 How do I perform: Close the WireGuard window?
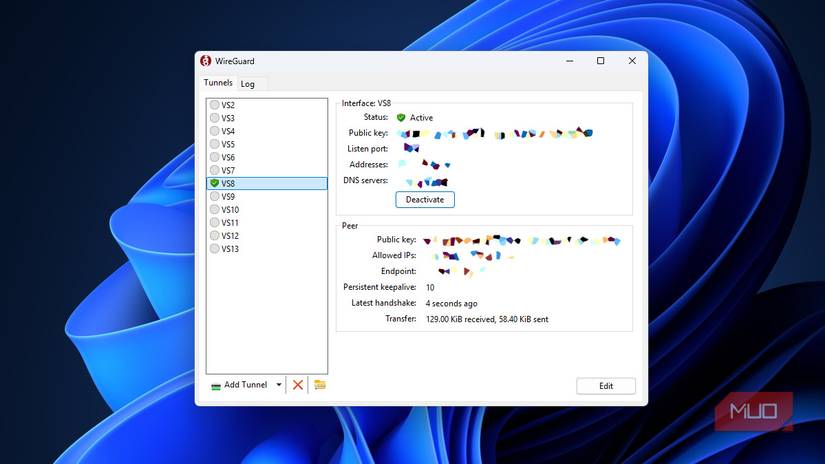(632, 61)
